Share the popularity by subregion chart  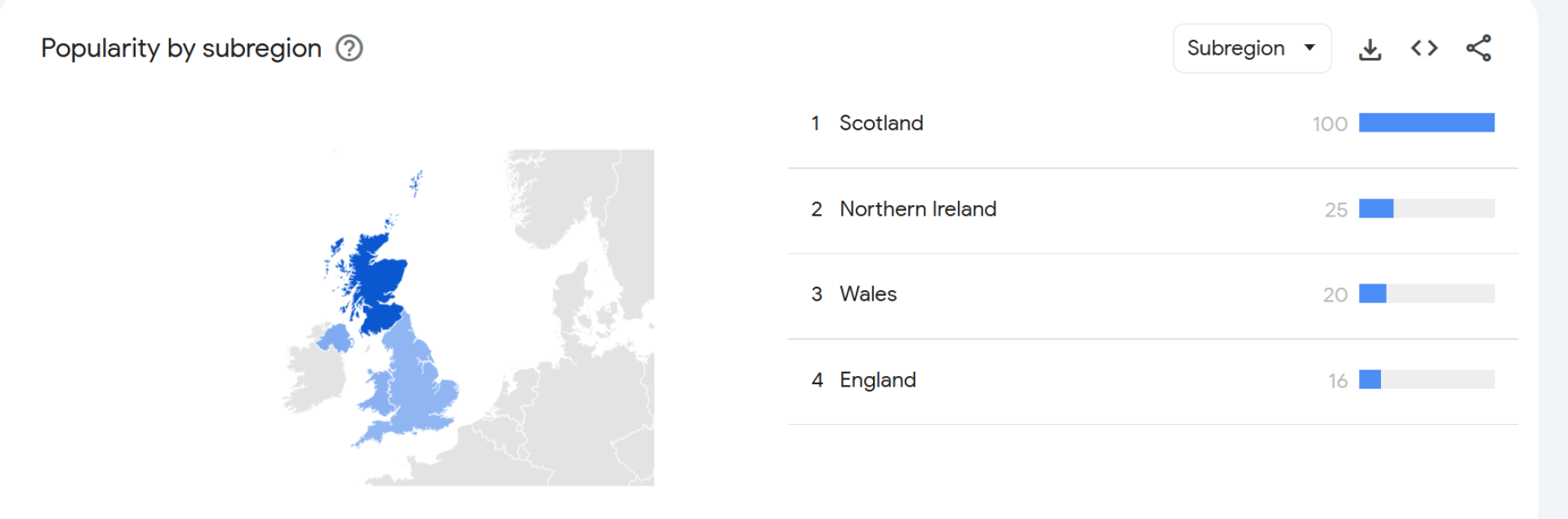[x=1478, y=48]
